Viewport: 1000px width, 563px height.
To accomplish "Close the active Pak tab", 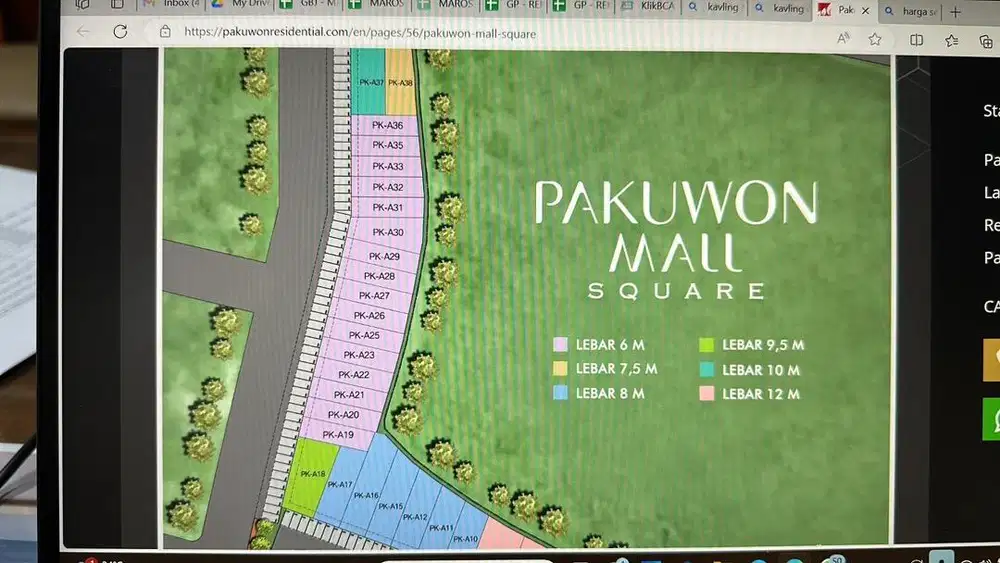I will pyautogui.click(x=865, y=10).
